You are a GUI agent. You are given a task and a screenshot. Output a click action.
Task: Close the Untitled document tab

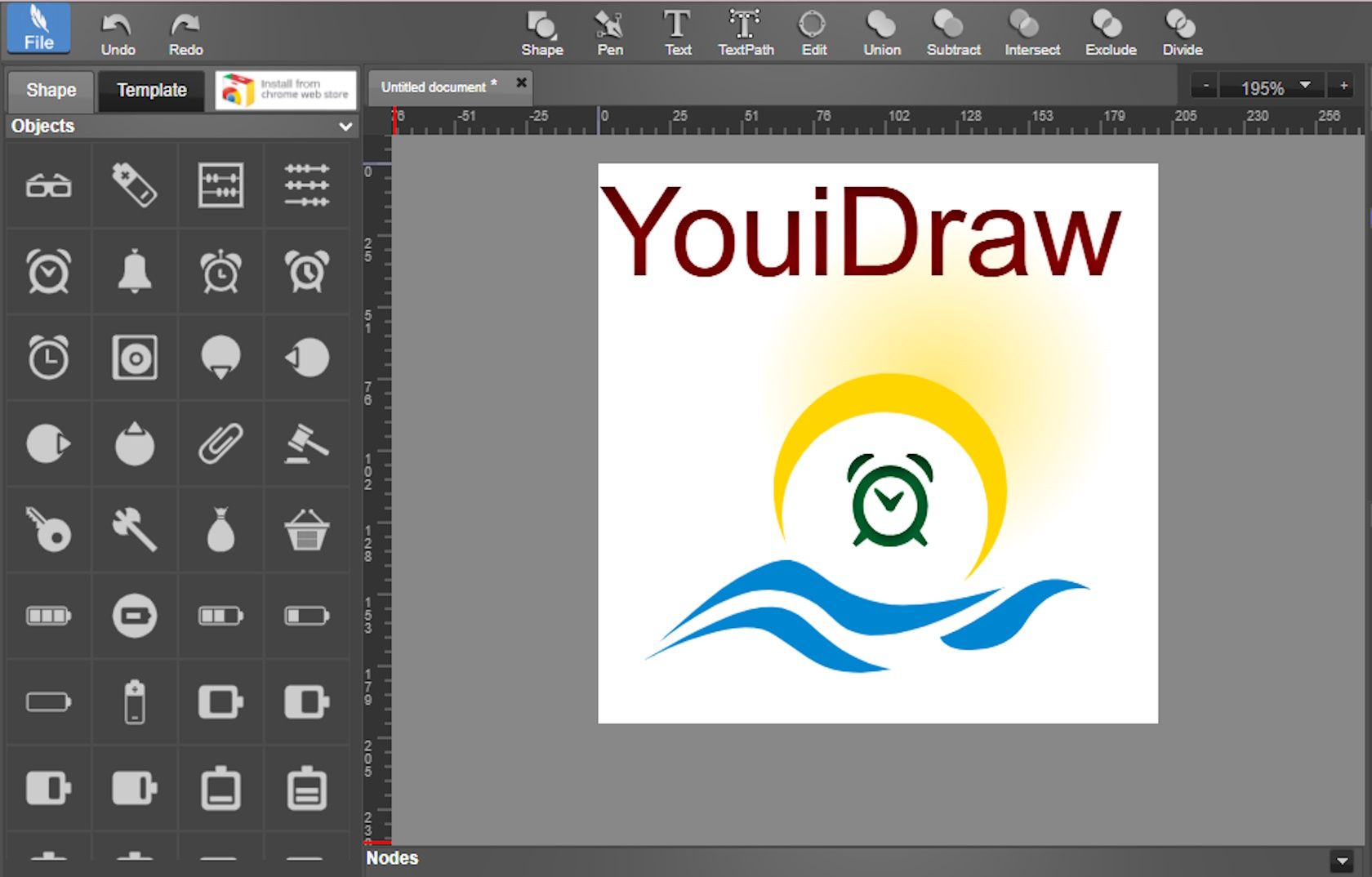click(x=521, y=82)
